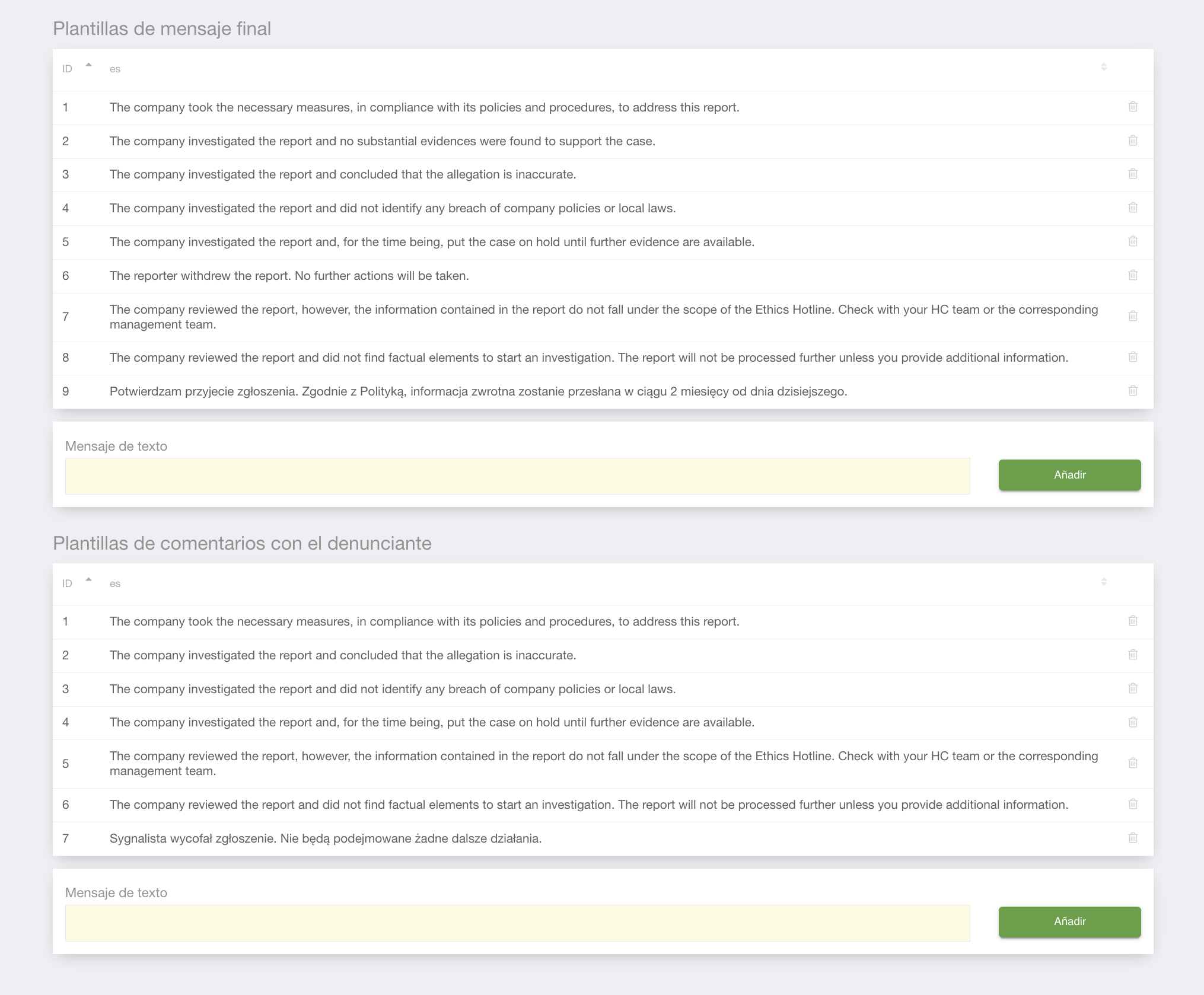1204x995 pixels.
Task: Delete final message template 3 trash icon
Action: click(x=1133, y=174)
